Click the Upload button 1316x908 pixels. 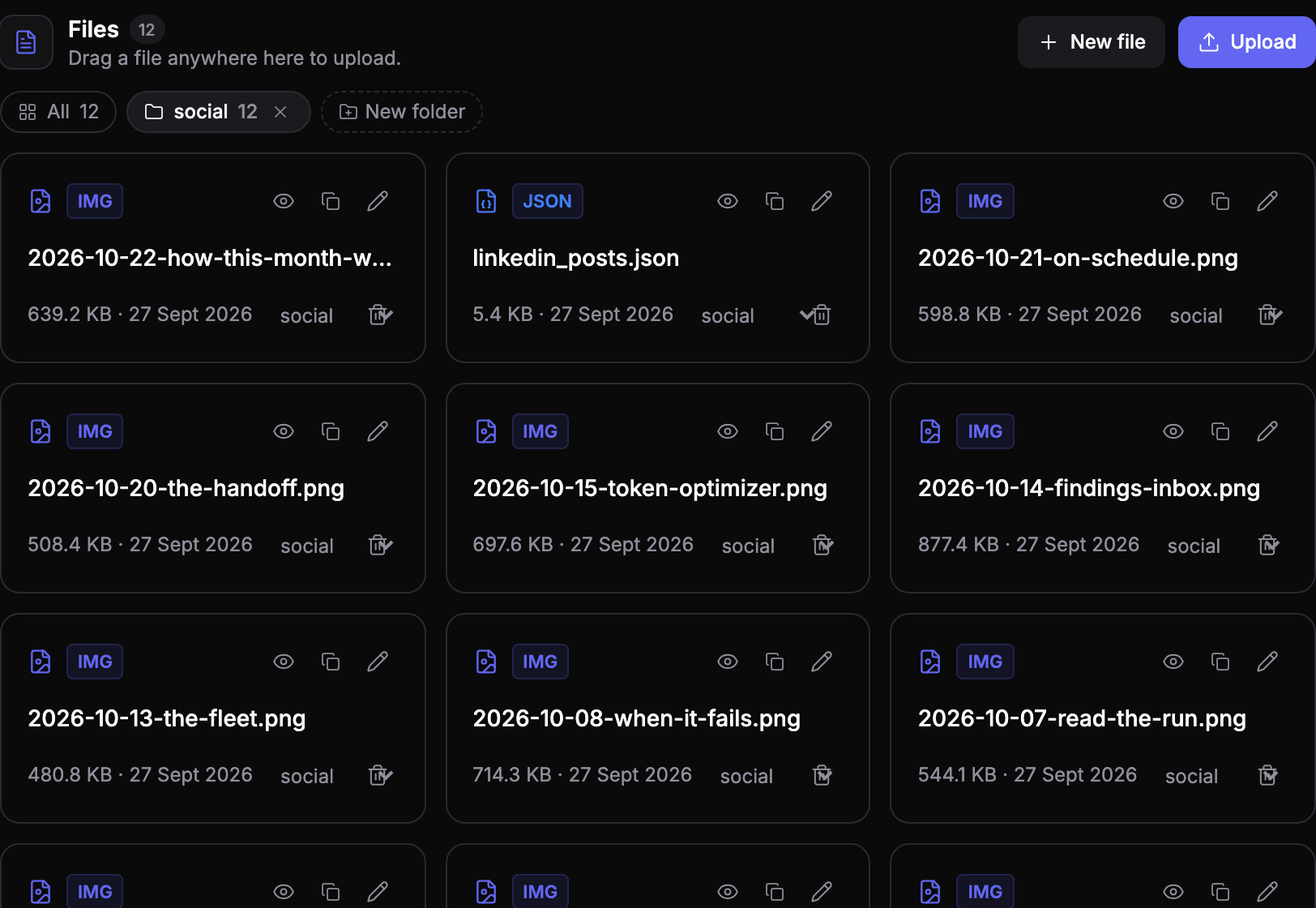[1247, 42]
